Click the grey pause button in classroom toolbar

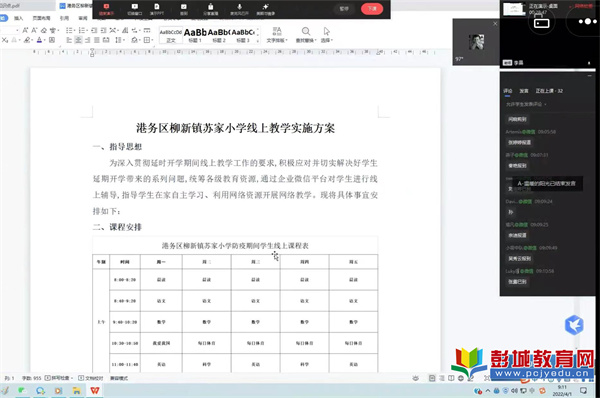click(x=344, y=8)
